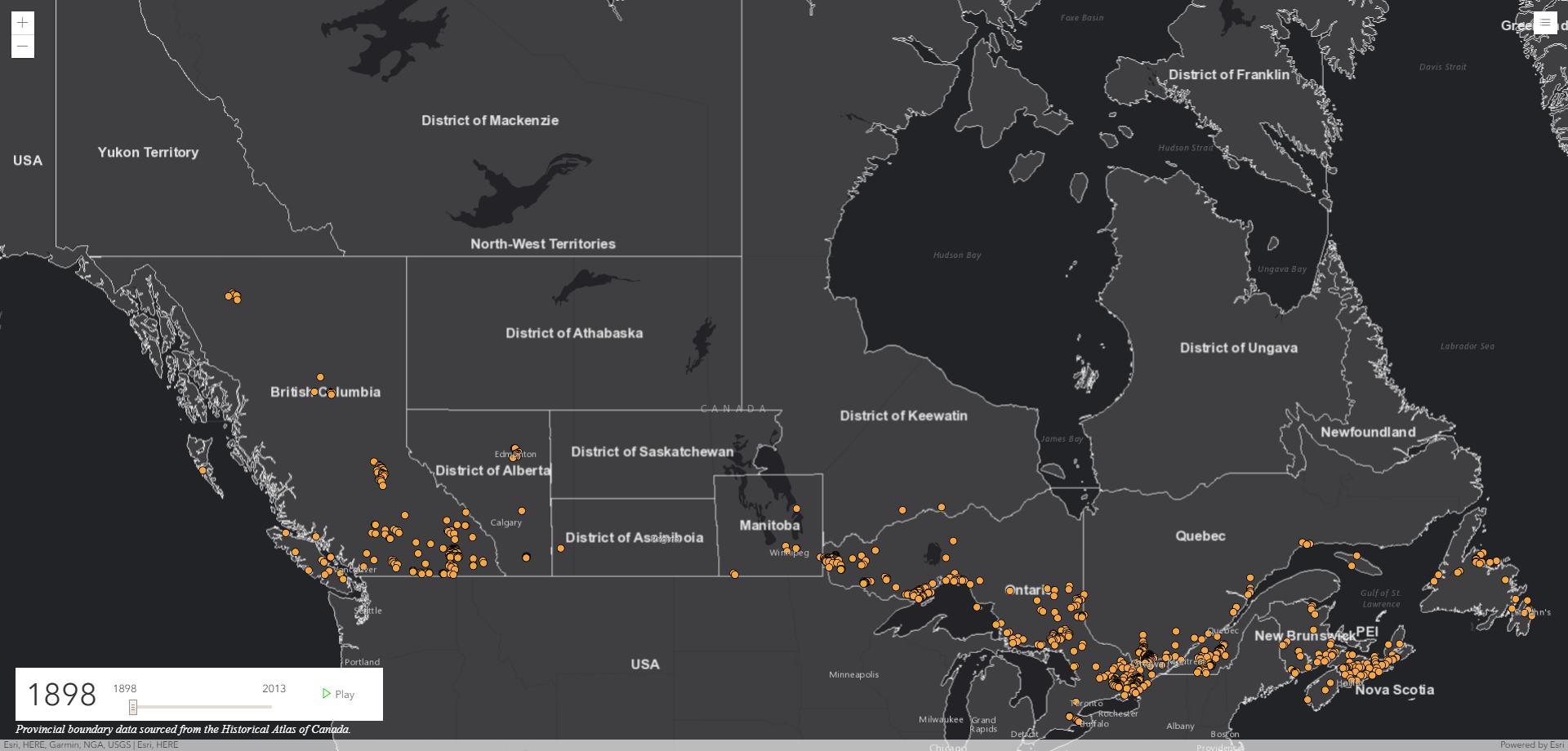Click the Historical Atlas of Canada credit
Image resolution: width=1568 pixels, height=751 pixels.
183,729
